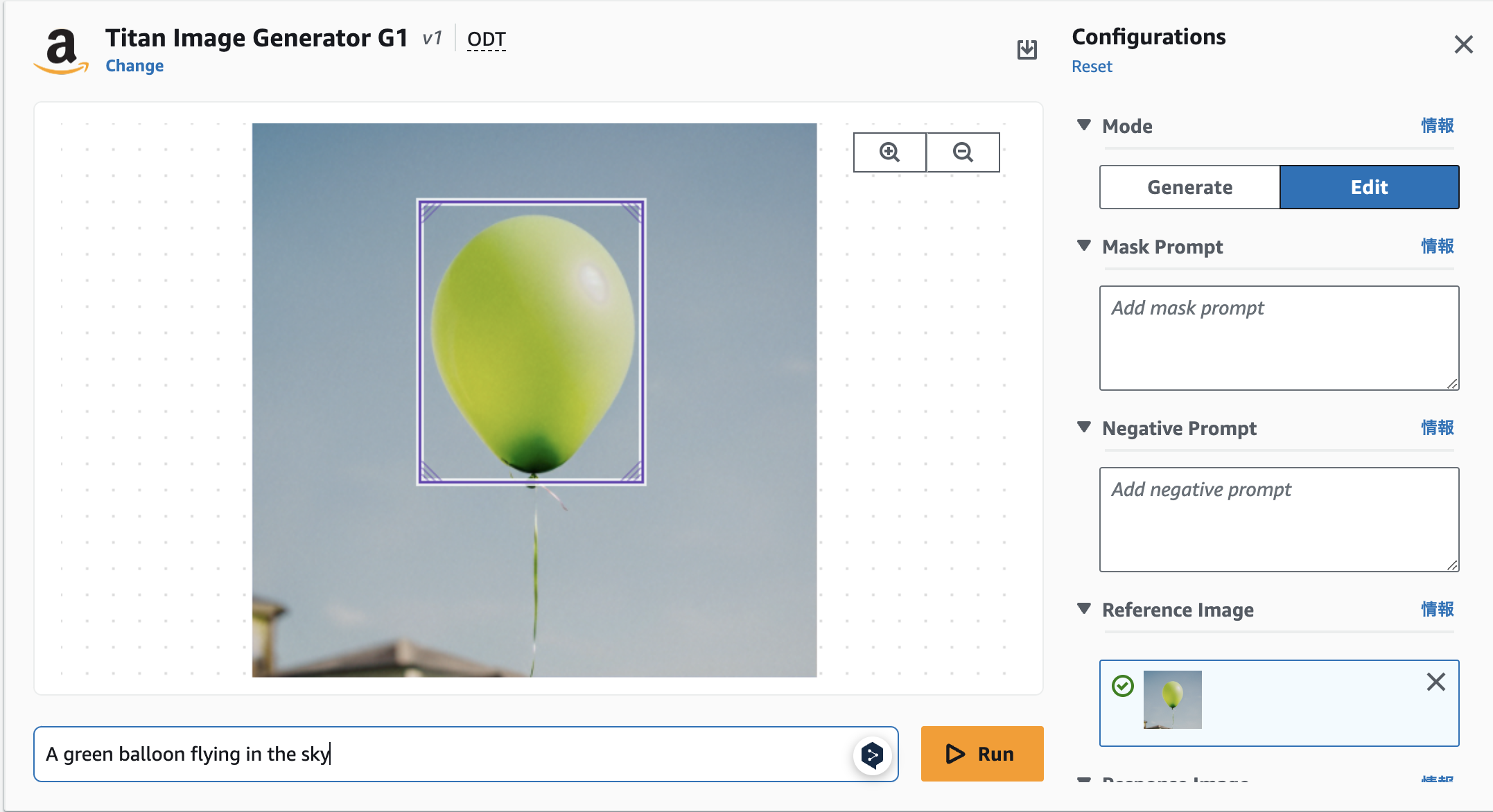Collapse the Mode section
The image size is (1493, 812).
(x=1084, y=125)
